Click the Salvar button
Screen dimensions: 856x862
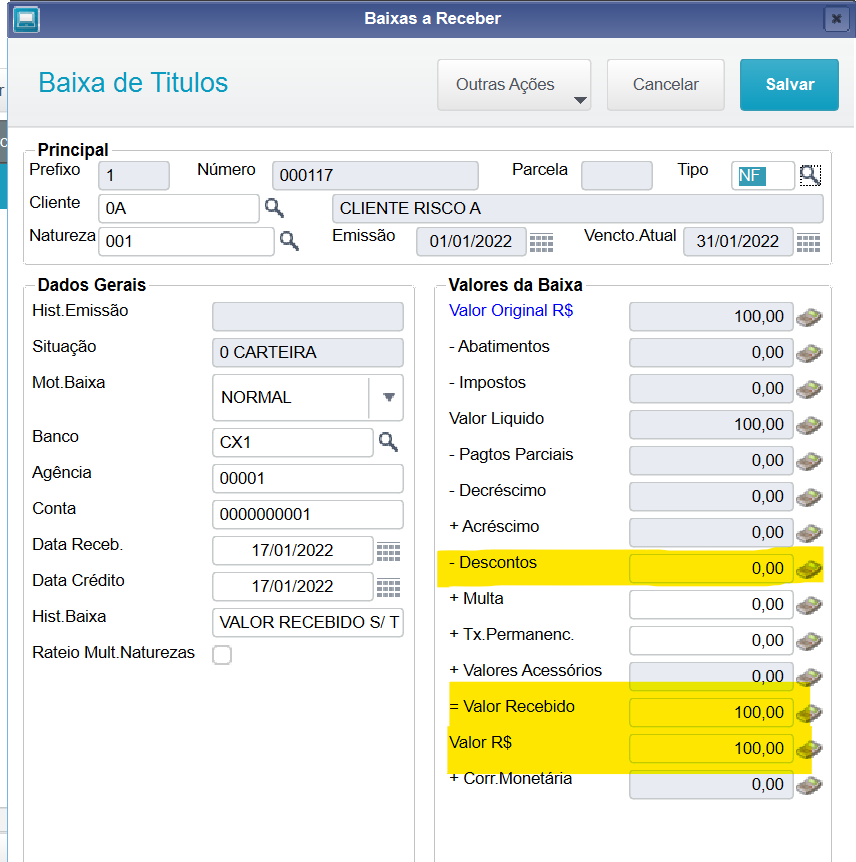tap(789, 85)
